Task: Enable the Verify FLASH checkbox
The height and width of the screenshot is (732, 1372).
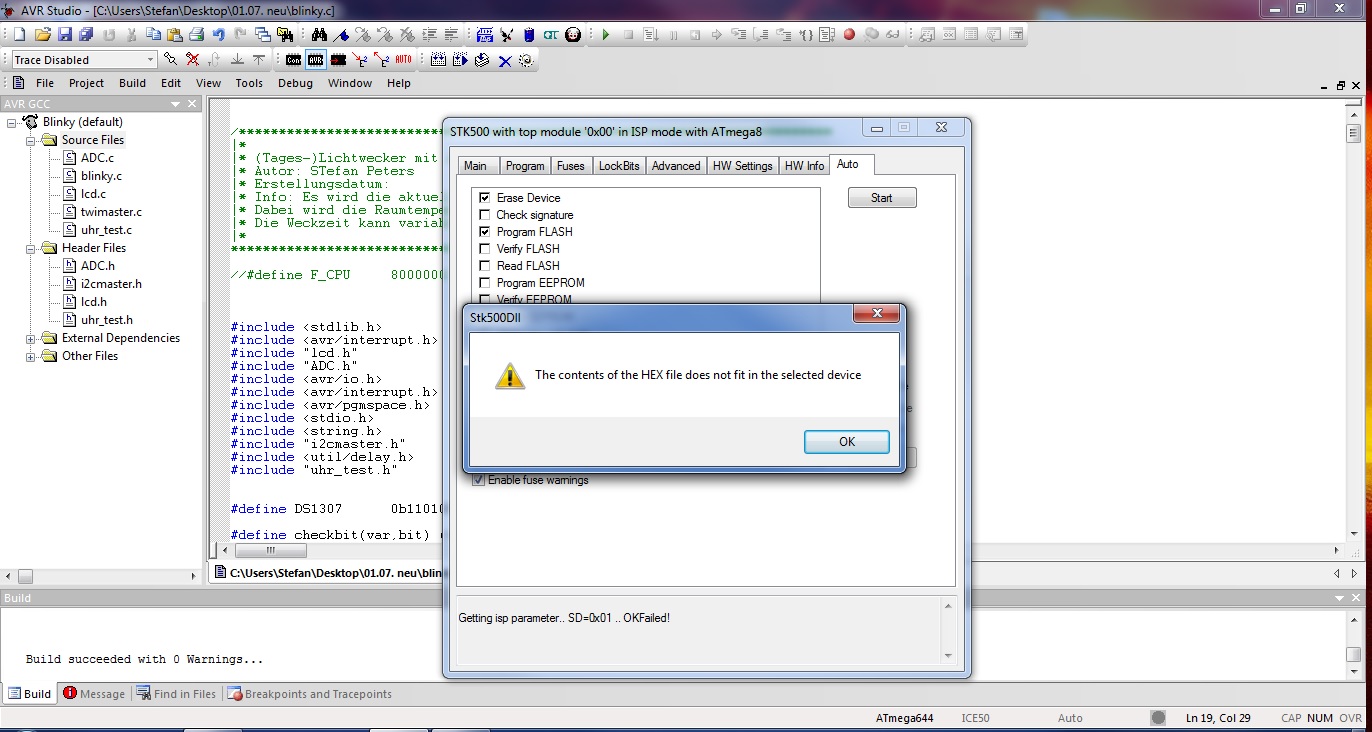Action: 485,249
